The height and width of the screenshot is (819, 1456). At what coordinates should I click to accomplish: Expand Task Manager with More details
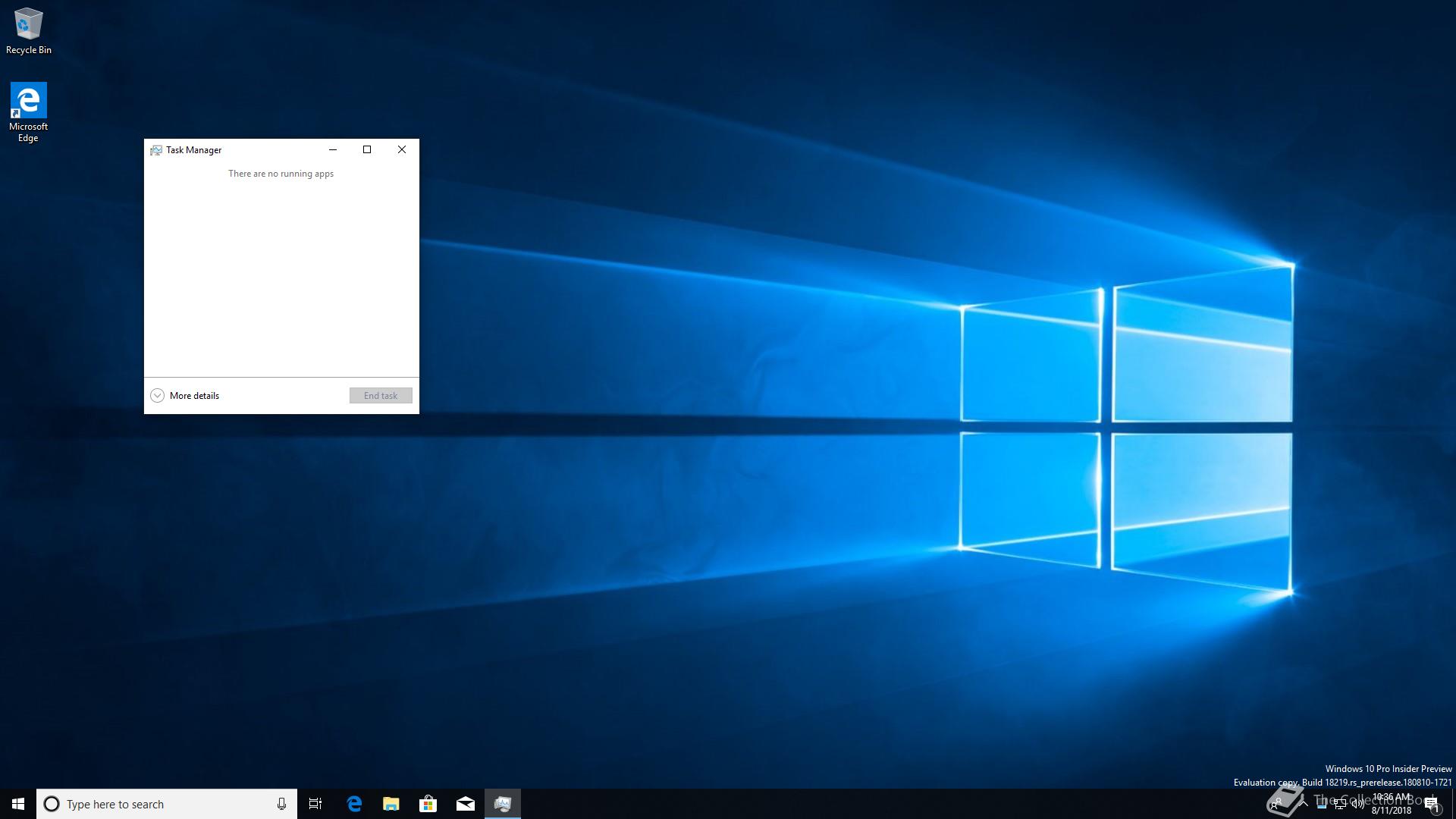pos(185,395)
